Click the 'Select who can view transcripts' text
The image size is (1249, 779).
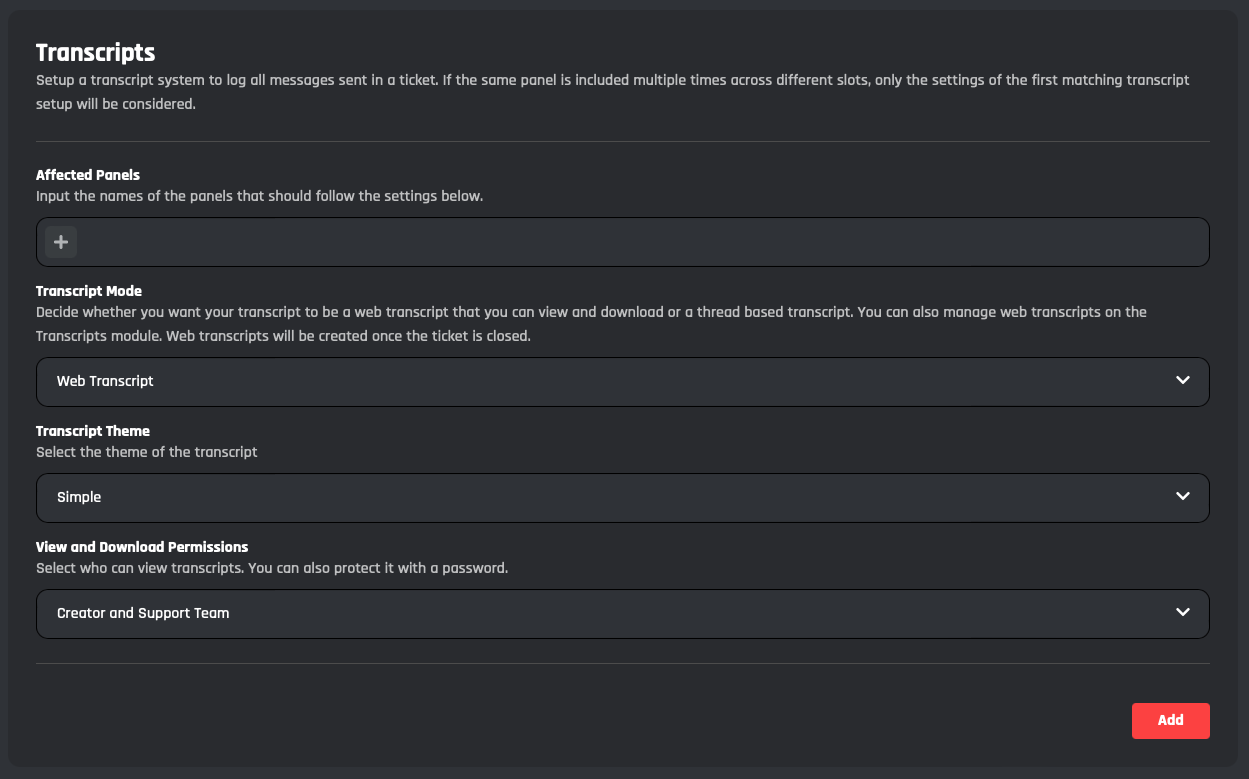coord(272,568)
